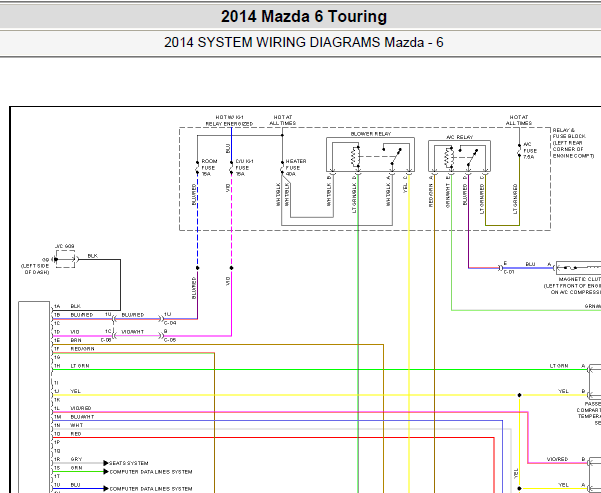Click "COMPUTER DATA LINES SYSTEM" on the 1U BLU wire

[x=151, y=489]
